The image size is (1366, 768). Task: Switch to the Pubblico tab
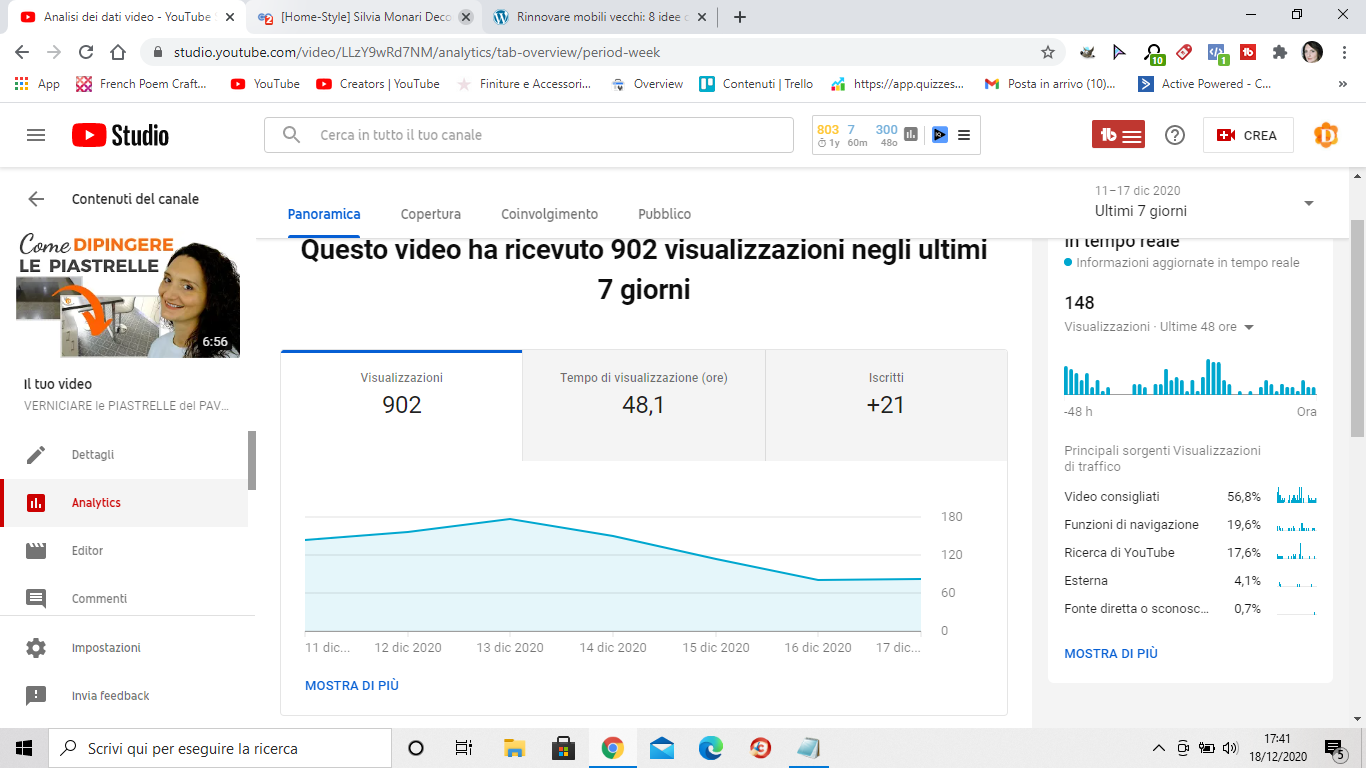665,214
